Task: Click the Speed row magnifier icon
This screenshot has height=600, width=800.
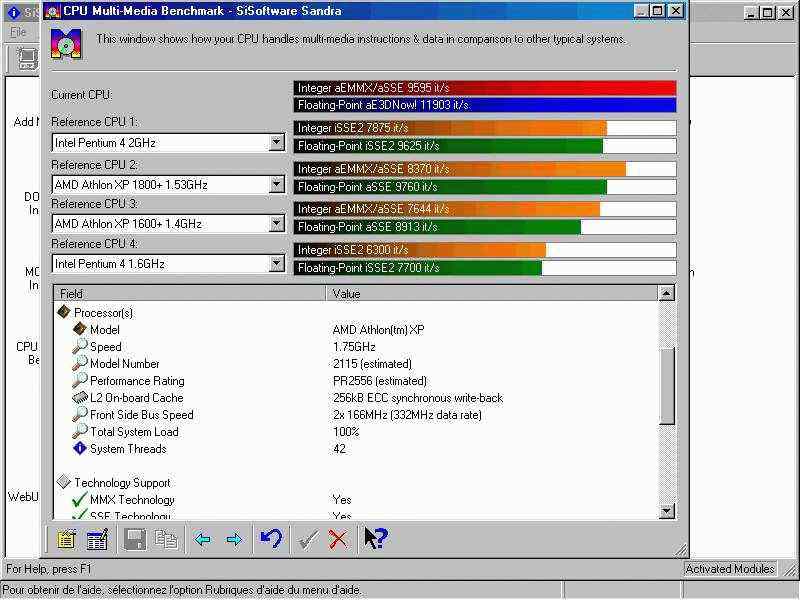Action: coord(80,346)
